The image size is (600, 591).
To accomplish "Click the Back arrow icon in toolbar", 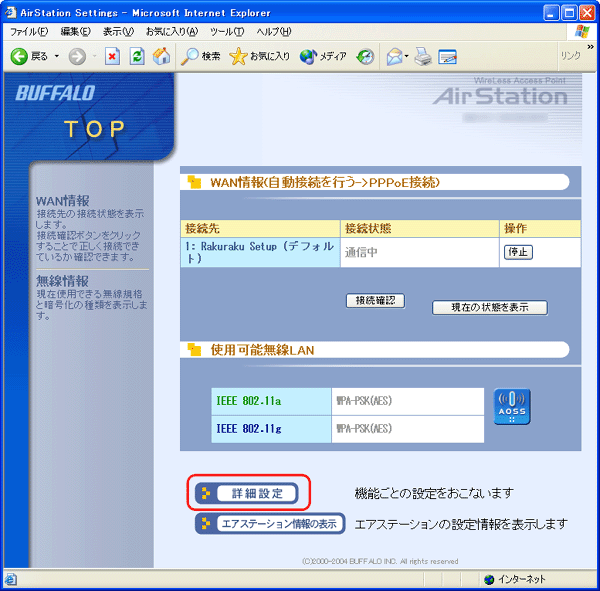I will [19, 57].
